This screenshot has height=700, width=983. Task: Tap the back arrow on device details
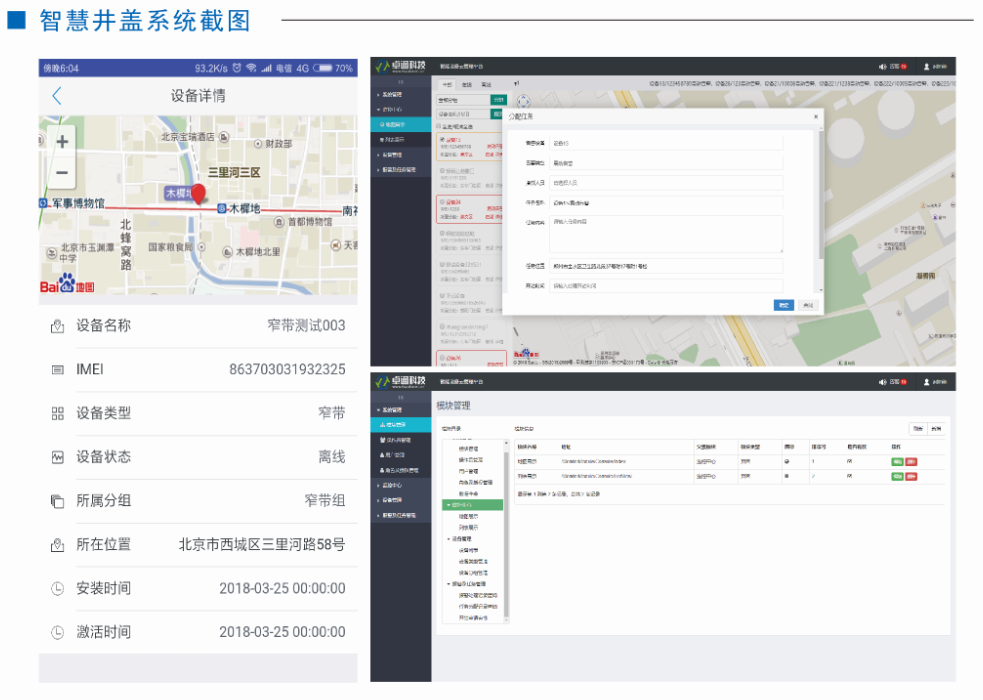coord(57,95)
